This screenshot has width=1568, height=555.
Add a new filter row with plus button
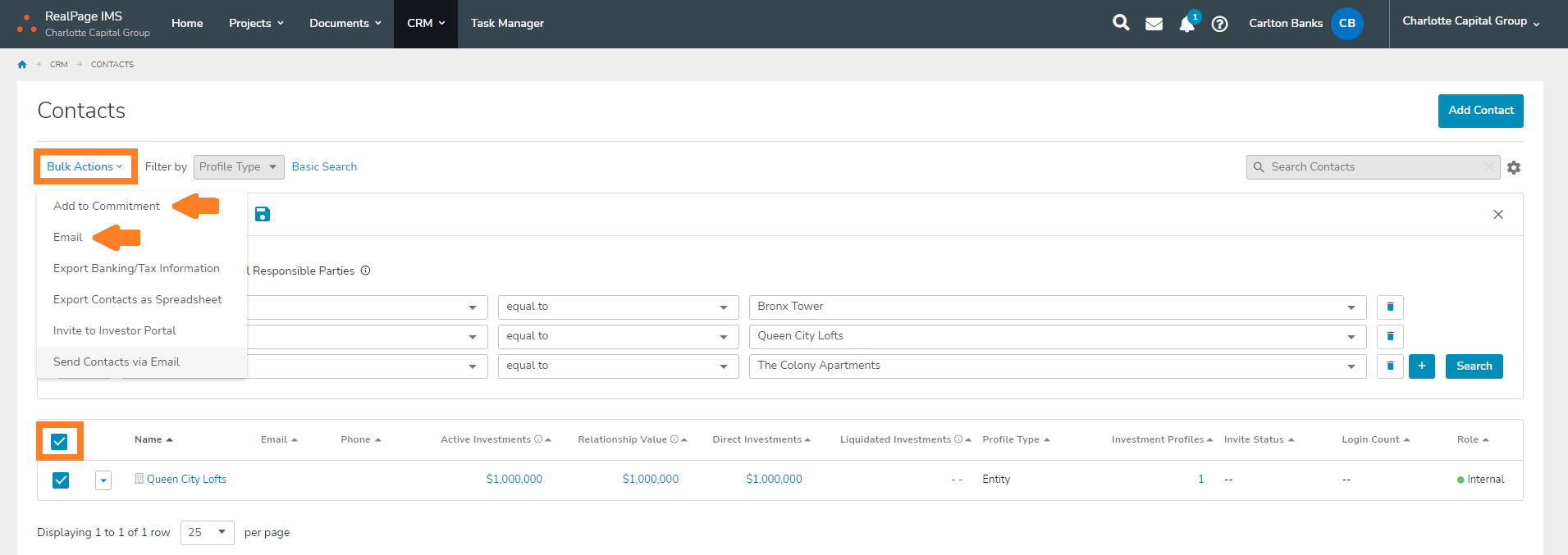(x=1422, y=366)
